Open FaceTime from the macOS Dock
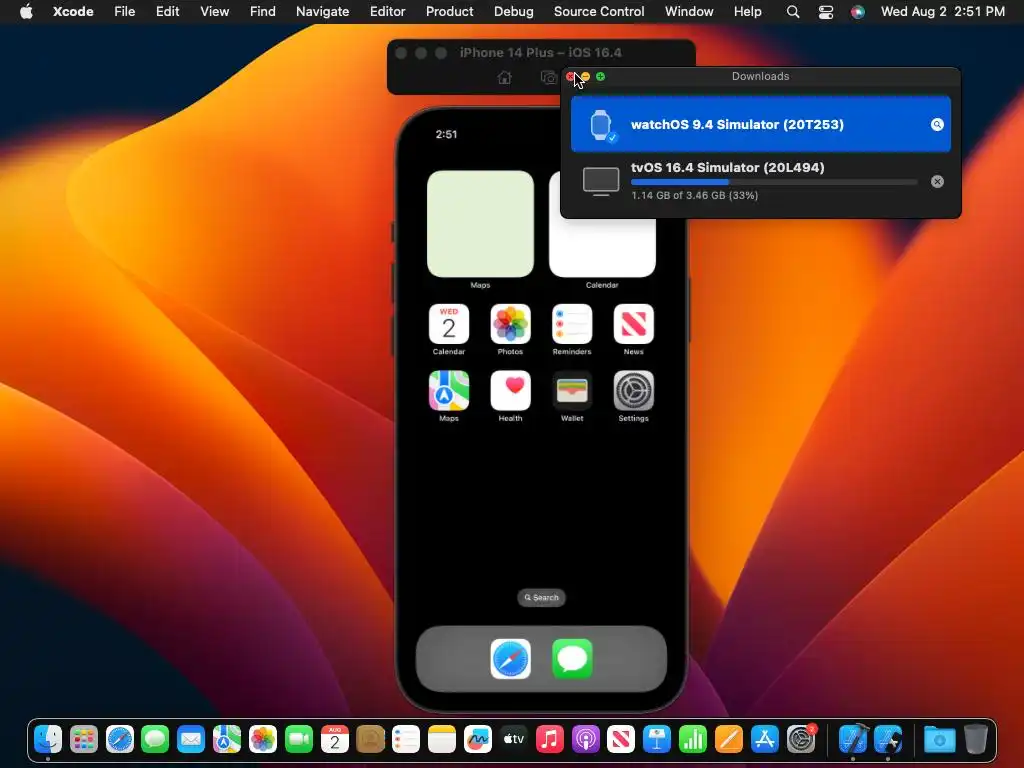Image resolution: width=1024 pixels, height=768 pixels. [298, 739]
